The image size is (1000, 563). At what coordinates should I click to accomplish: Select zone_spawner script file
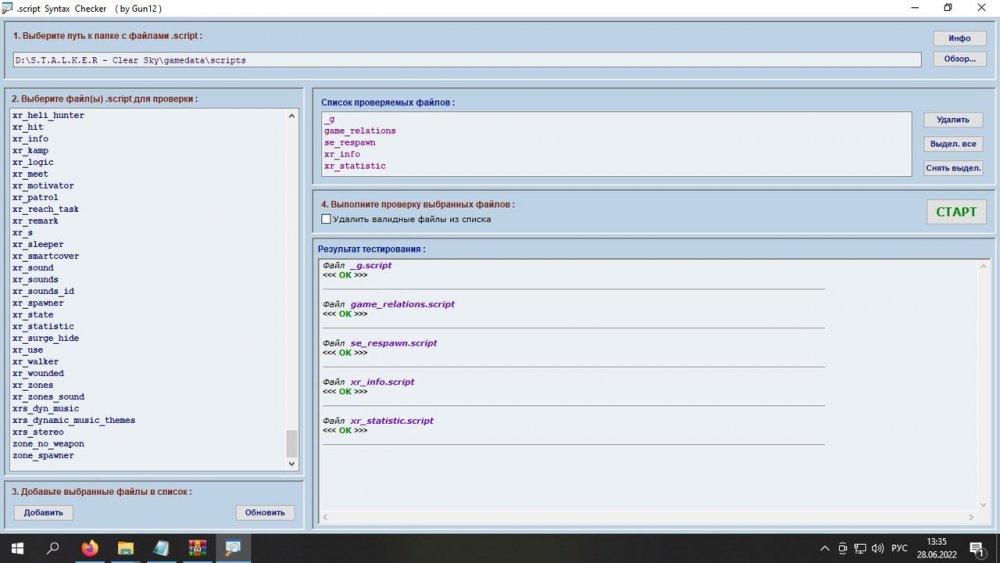[x=43, y=455]
